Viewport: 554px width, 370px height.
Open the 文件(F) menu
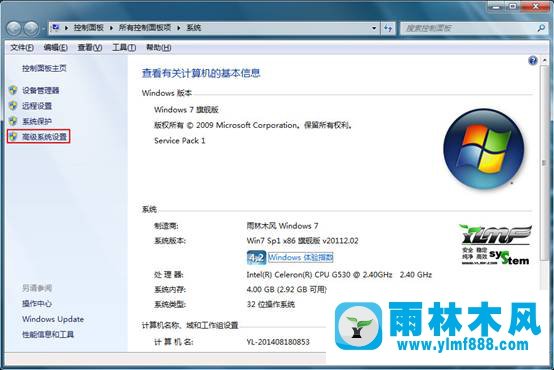point(22,47)
